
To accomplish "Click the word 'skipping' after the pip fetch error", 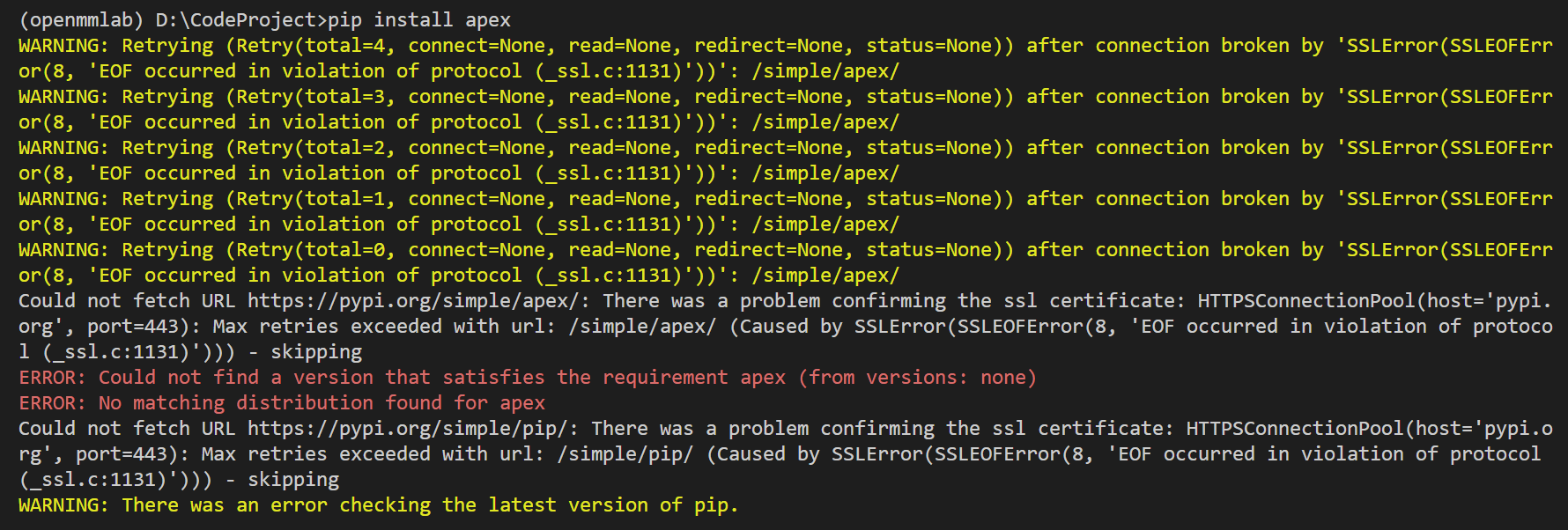I will [x=293, y=480].
